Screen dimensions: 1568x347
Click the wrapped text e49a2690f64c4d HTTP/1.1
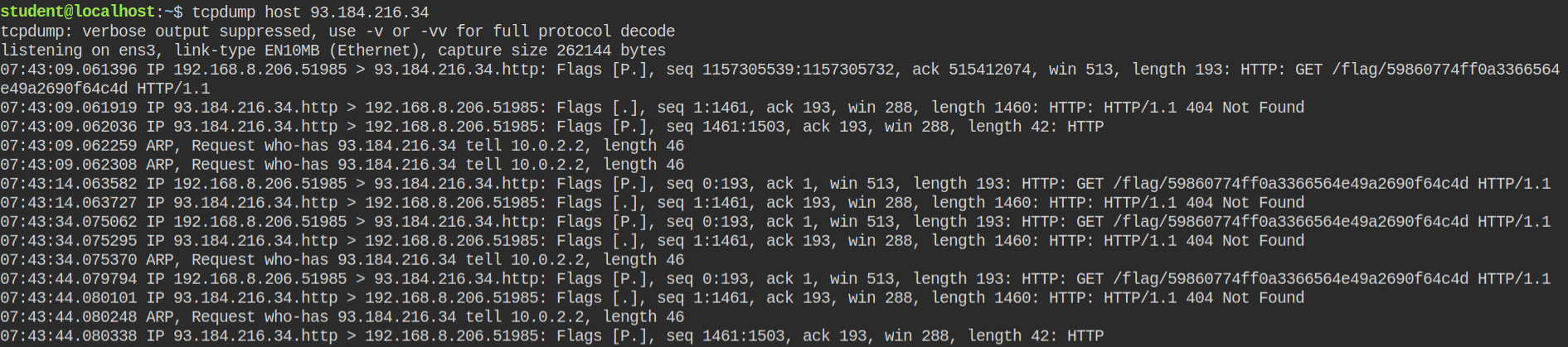(x=105, y=88)
